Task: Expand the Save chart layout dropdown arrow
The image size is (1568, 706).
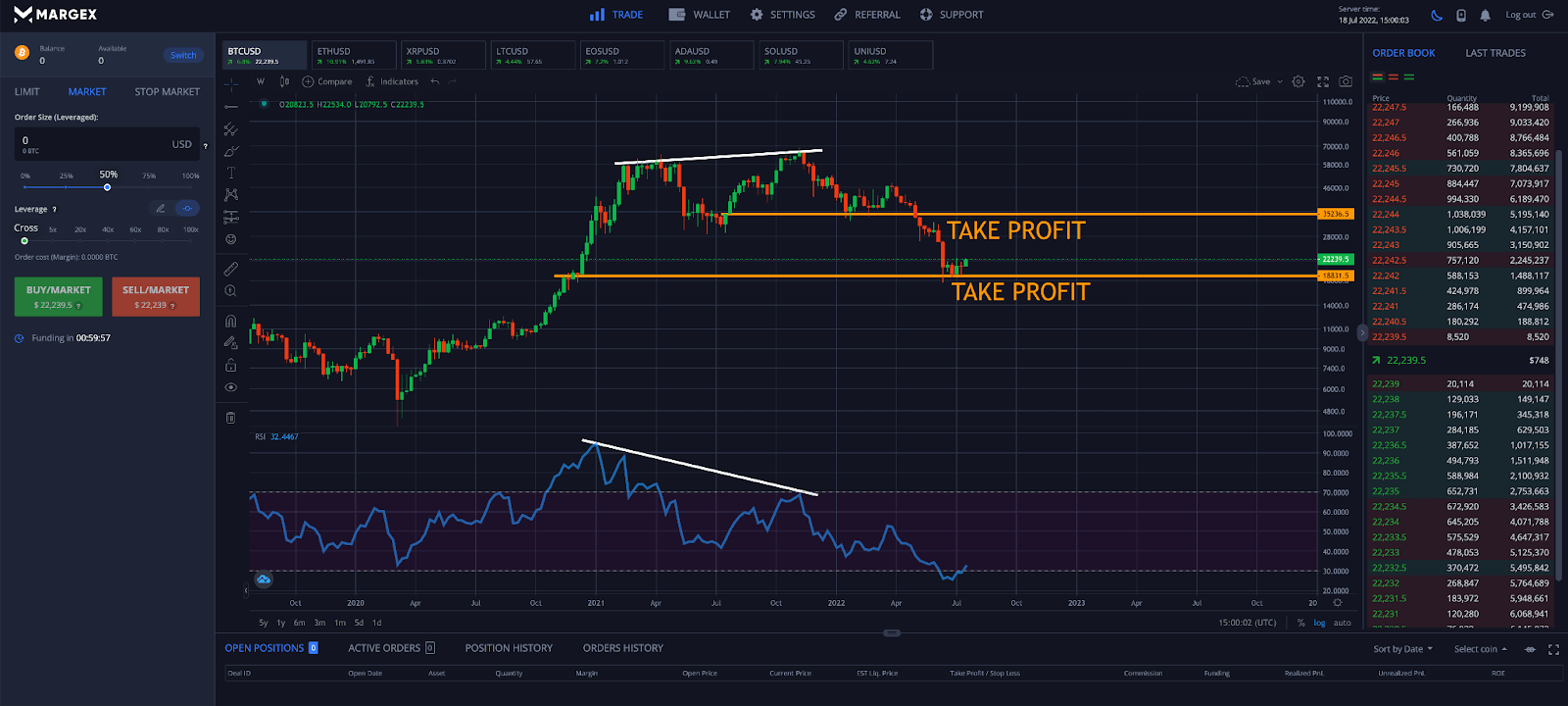Action: (1281, 82)
